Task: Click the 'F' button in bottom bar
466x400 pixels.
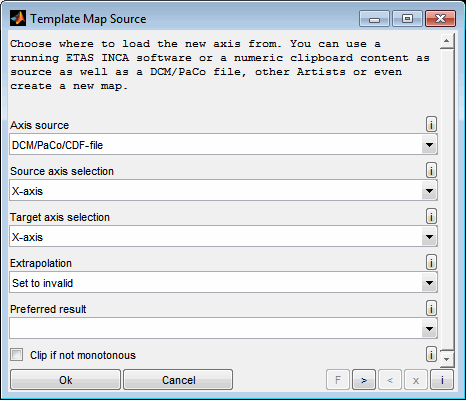Action: tap(338, 380)
